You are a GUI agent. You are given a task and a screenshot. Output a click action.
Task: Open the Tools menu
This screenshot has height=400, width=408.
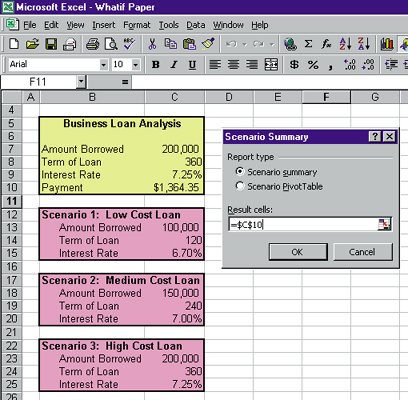tap(168, 25)
